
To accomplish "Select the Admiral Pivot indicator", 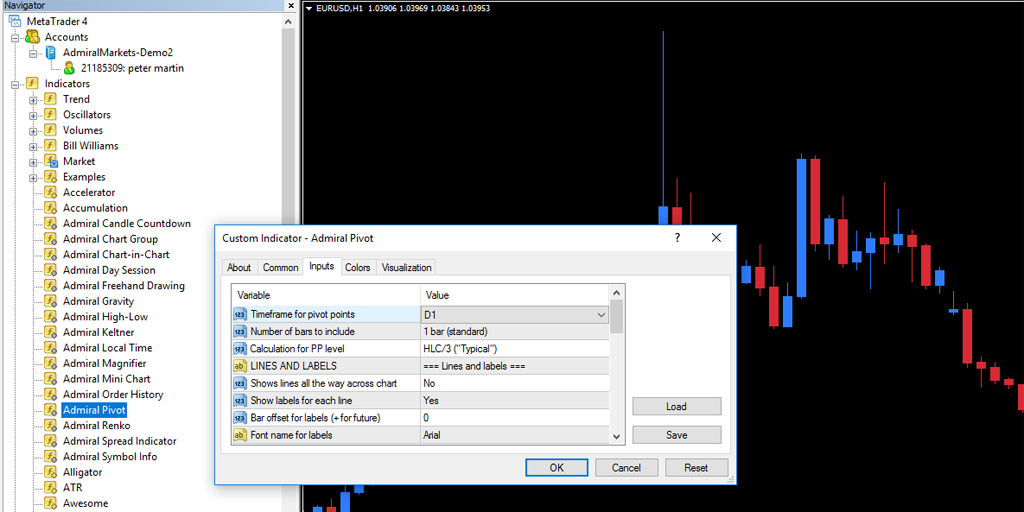I will point(94,410).
